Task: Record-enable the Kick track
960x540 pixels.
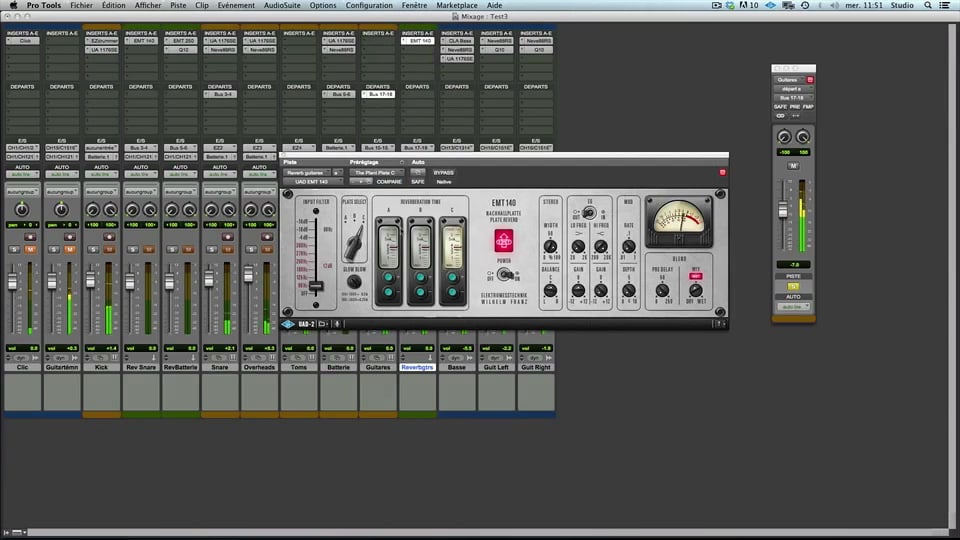Action: (109, 236)
